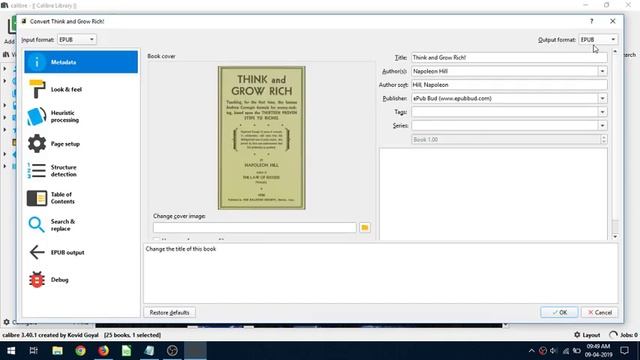Viewport: 640px width, 360px height.
Task: Click Restore defaults button
Action: 169,312
